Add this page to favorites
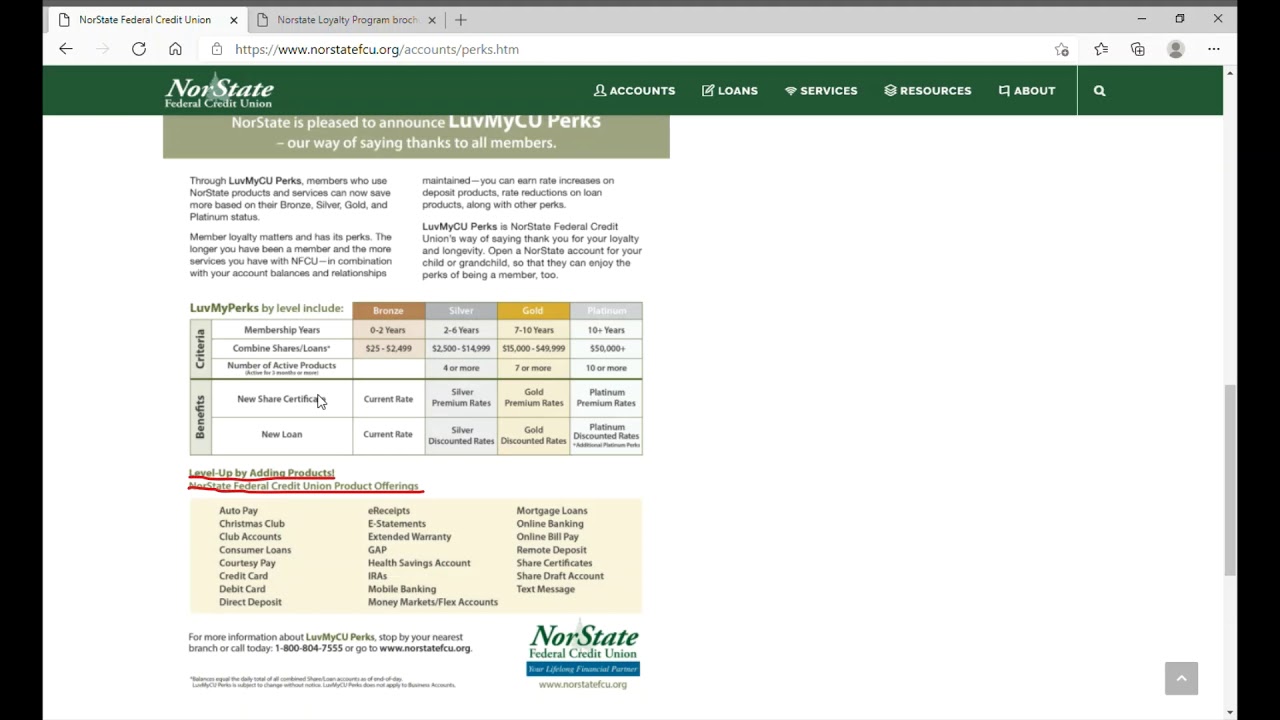1280x720 pixels. point(1061,49)
